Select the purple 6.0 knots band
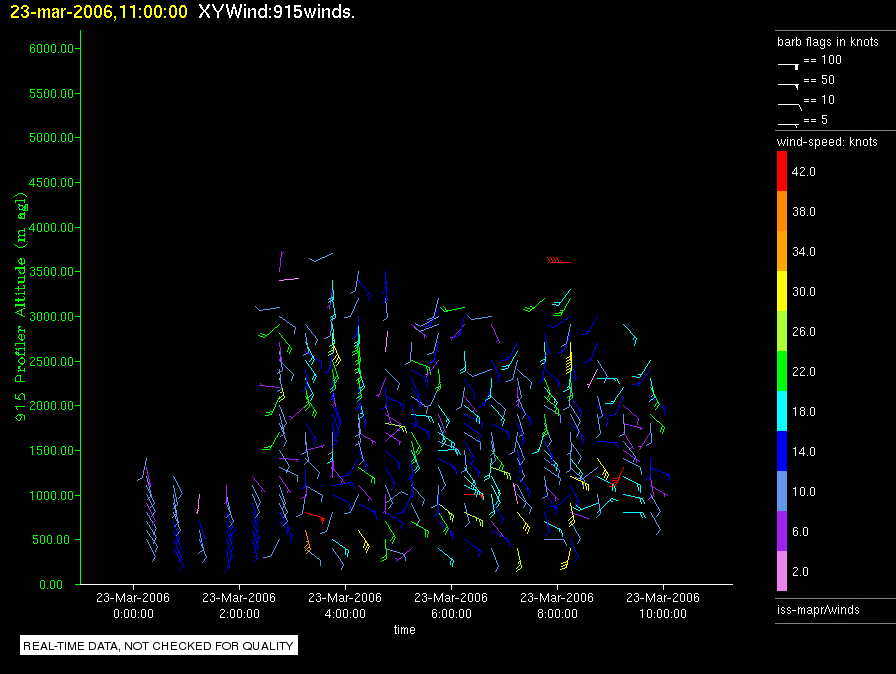Screen dimensions: 896x674 (x=782, y=531)
